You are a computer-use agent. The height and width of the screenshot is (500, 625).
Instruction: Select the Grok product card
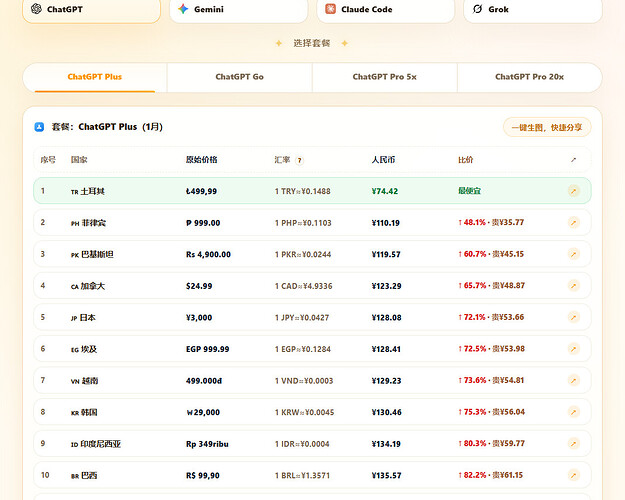[533, 10]
